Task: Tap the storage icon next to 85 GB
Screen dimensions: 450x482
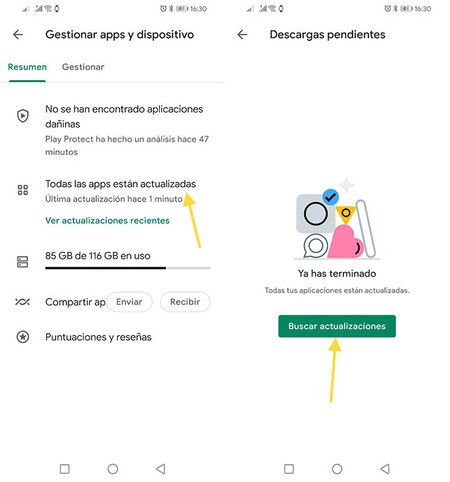Action: pos(23,262)
